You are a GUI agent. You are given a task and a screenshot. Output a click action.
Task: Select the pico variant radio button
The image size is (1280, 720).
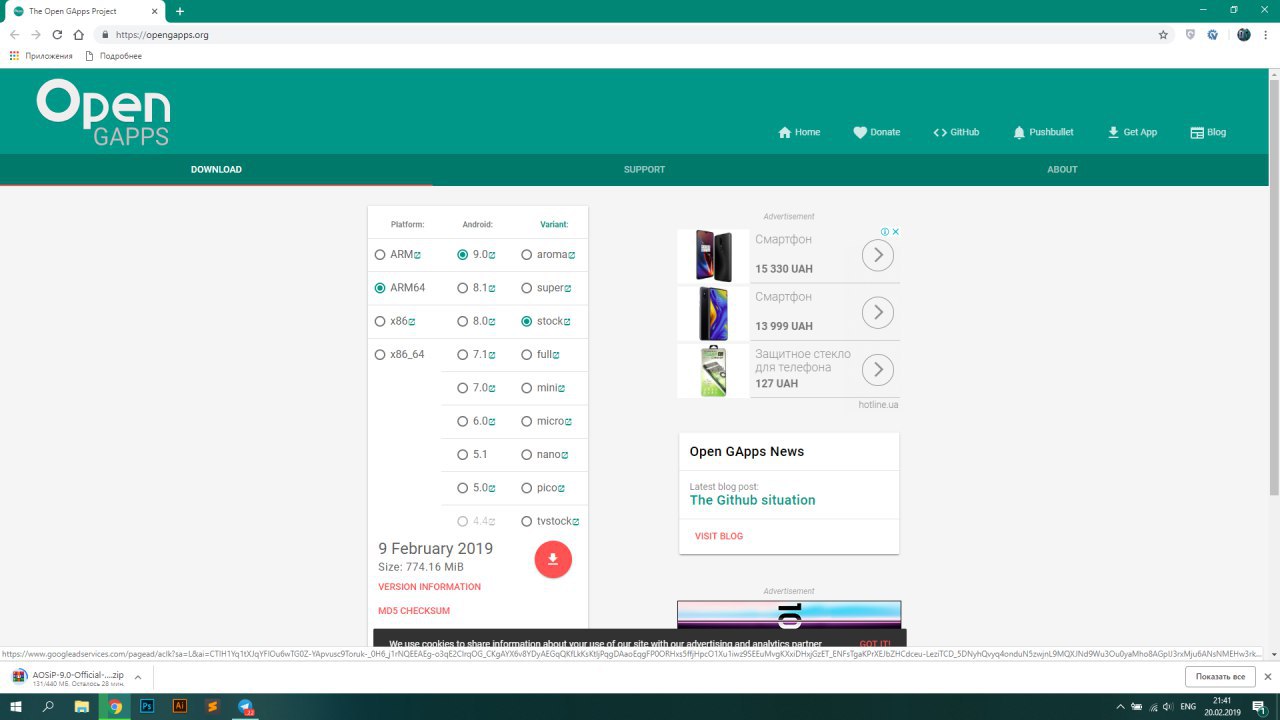(527, 488)
